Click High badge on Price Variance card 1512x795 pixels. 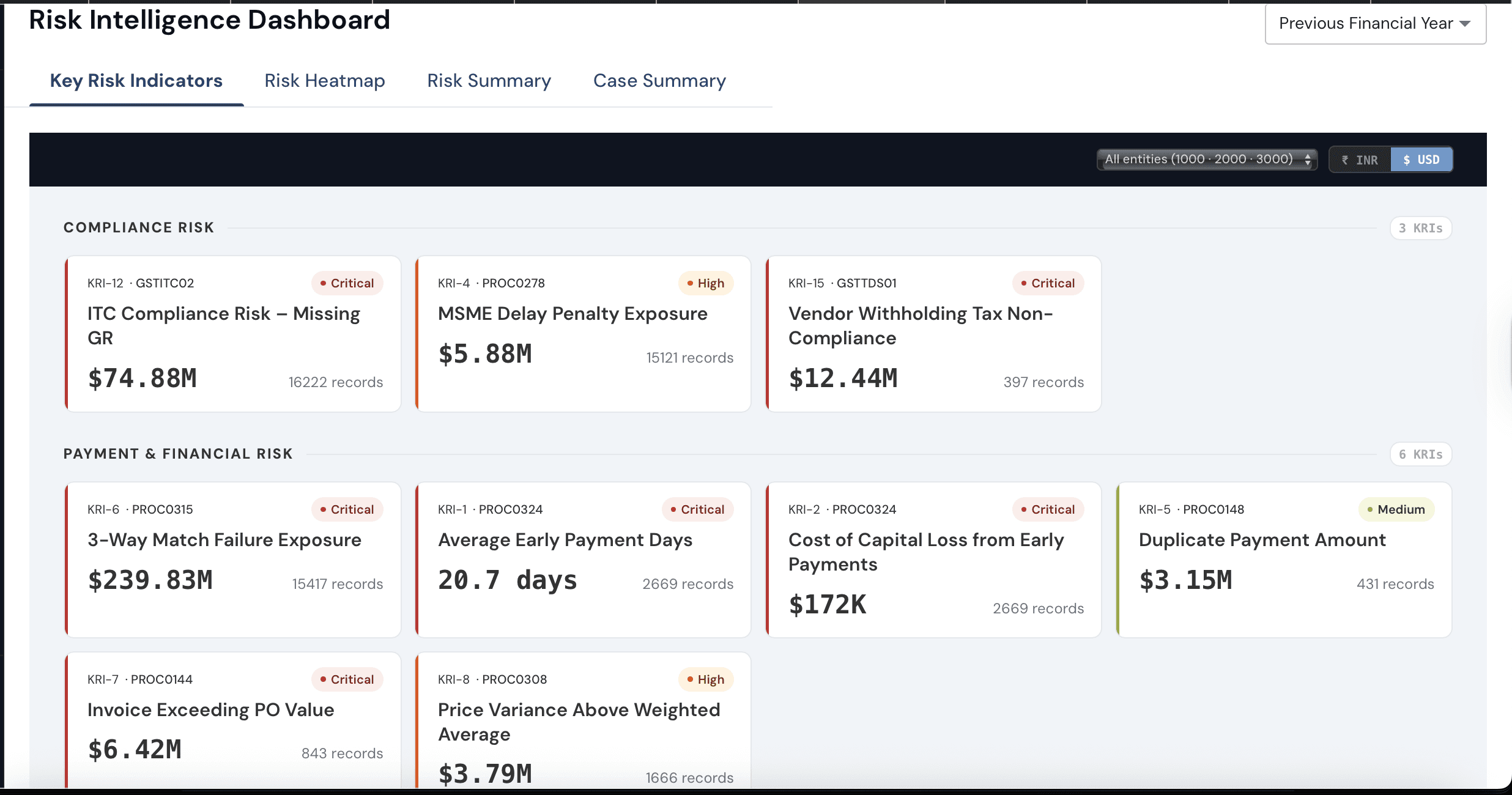coord(705,679)
